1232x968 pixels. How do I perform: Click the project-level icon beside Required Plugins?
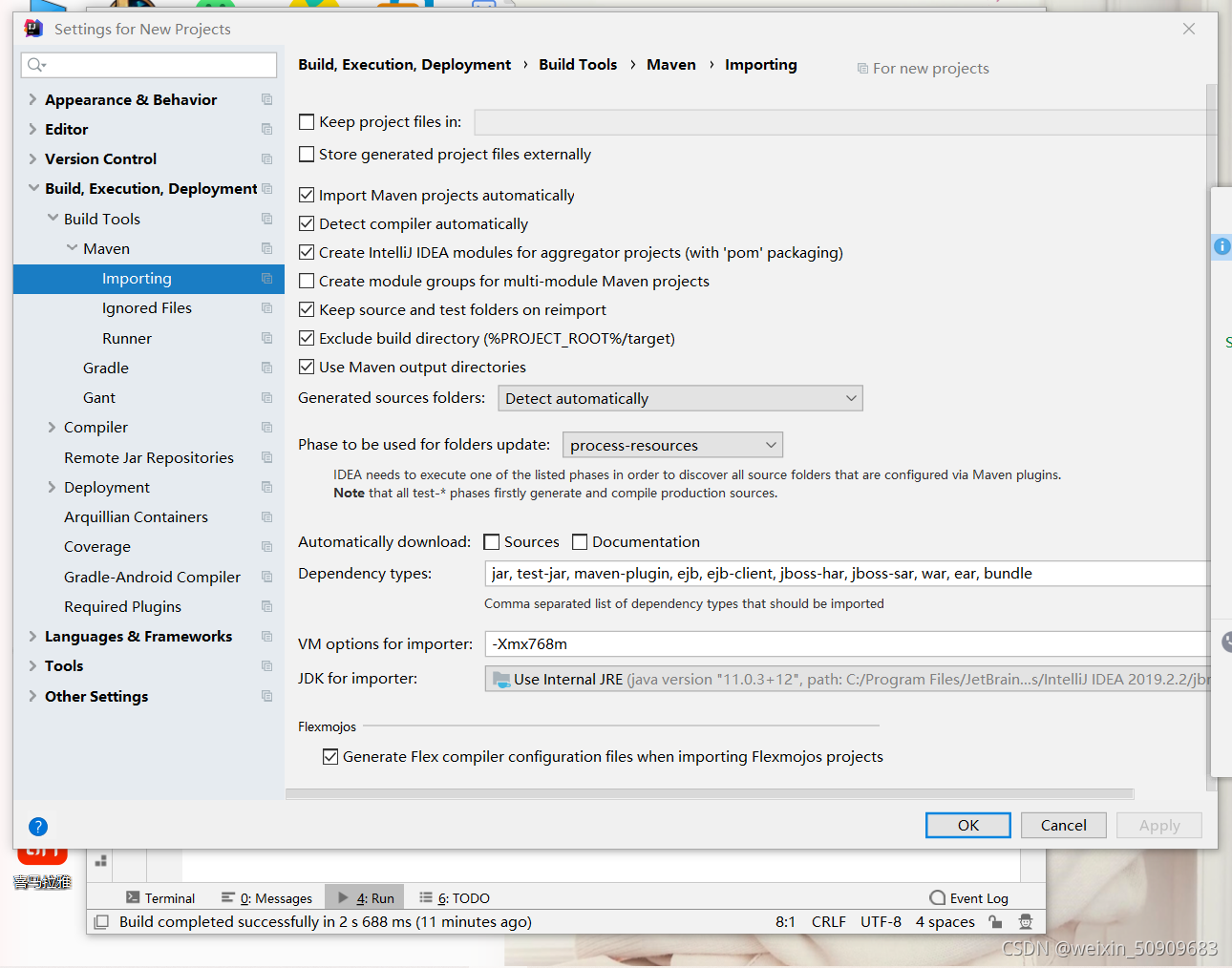[x=267, y=606]
